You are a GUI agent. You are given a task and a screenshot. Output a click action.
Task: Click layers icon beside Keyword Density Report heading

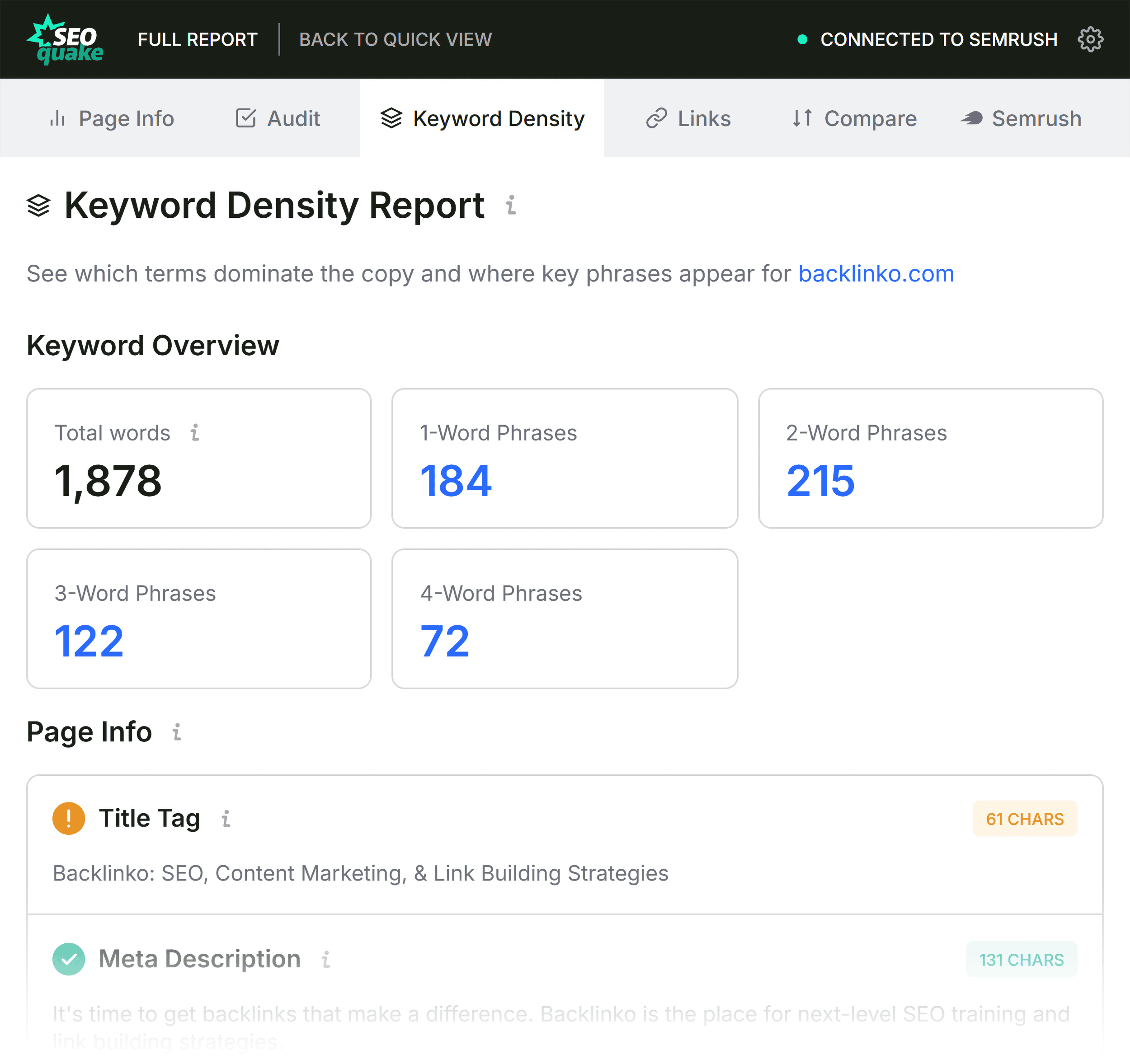coord(39,206)
